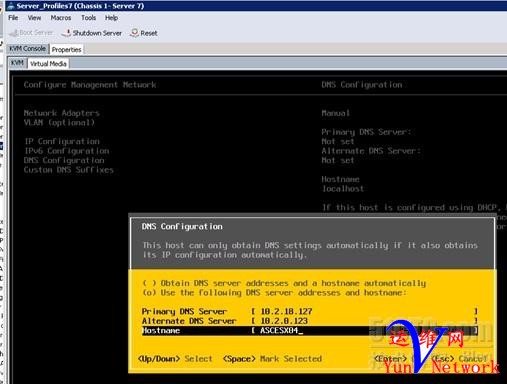Open the Help menu

tap(111, 18)
